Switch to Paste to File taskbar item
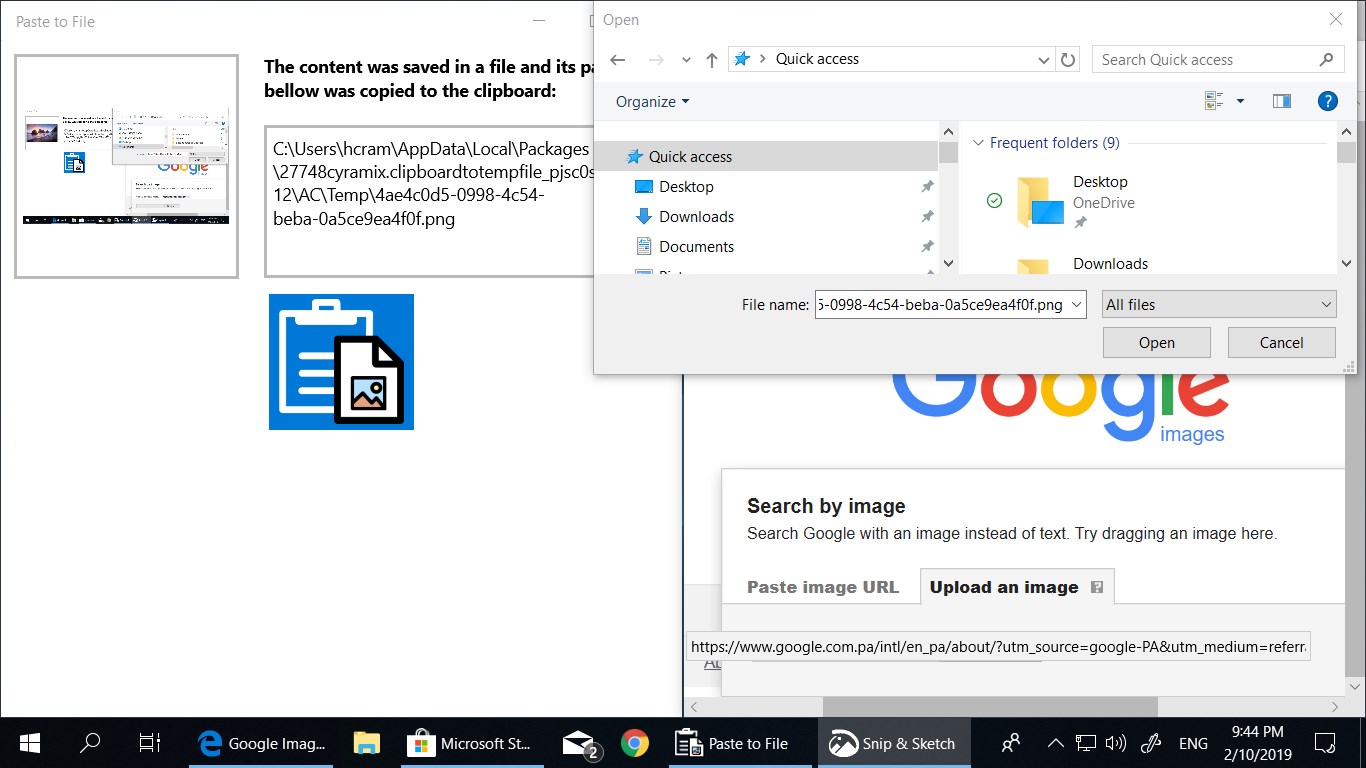This screenshot has height=768, width=1366. (740, 743)
